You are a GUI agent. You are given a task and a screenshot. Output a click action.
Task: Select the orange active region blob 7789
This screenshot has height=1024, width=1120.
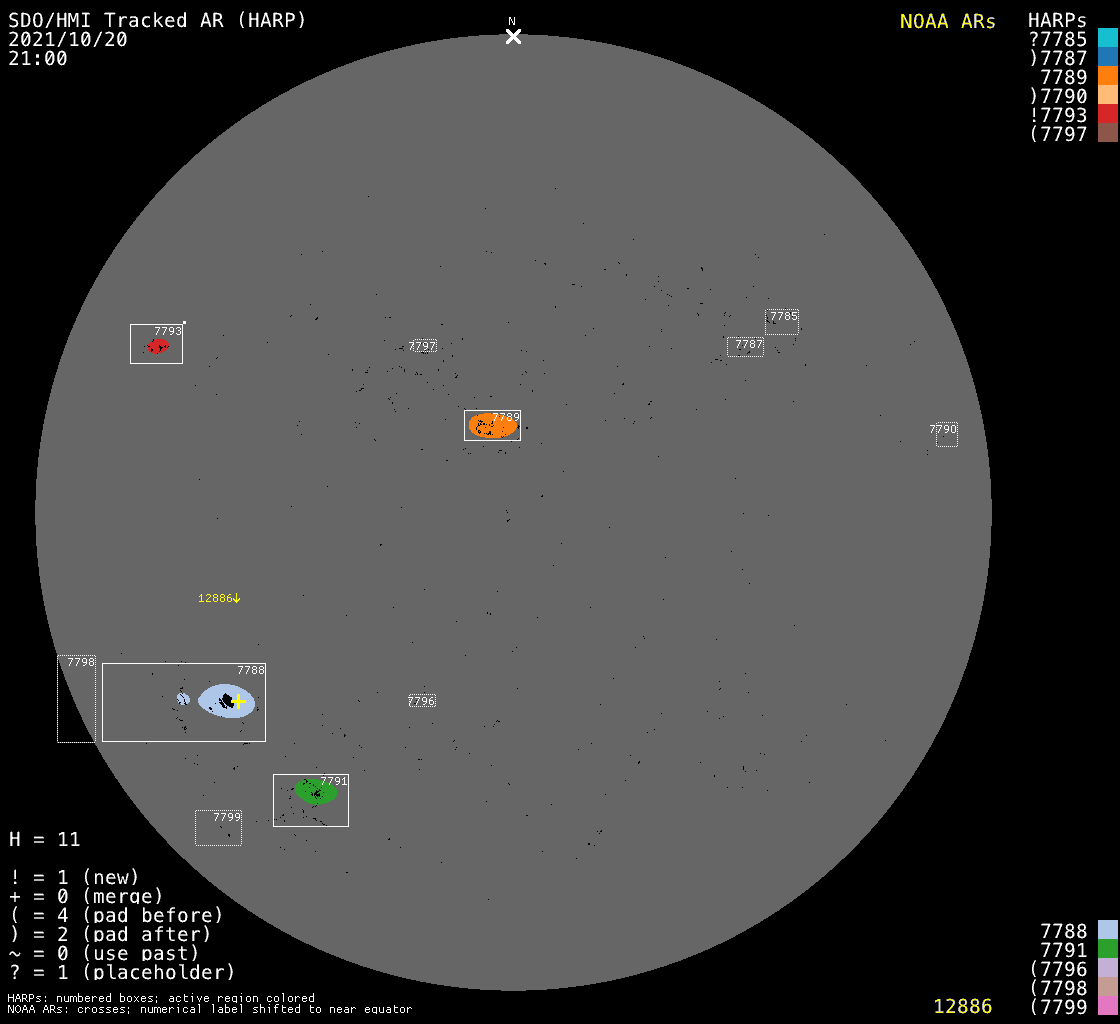click(493, 426)
